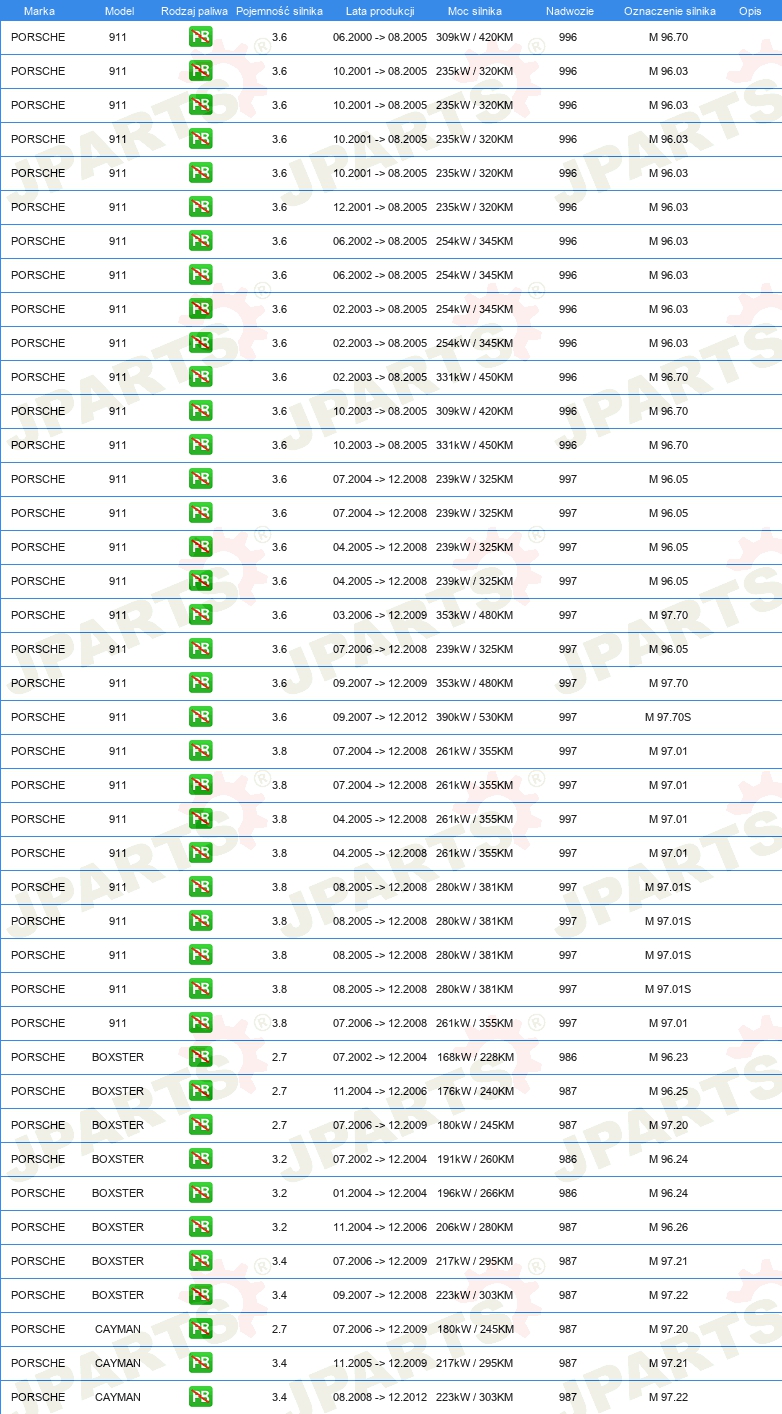Click the fuel icon in the Boxster 196kW / 266KM row
782x1414 pixels.
pos(200,1194)
